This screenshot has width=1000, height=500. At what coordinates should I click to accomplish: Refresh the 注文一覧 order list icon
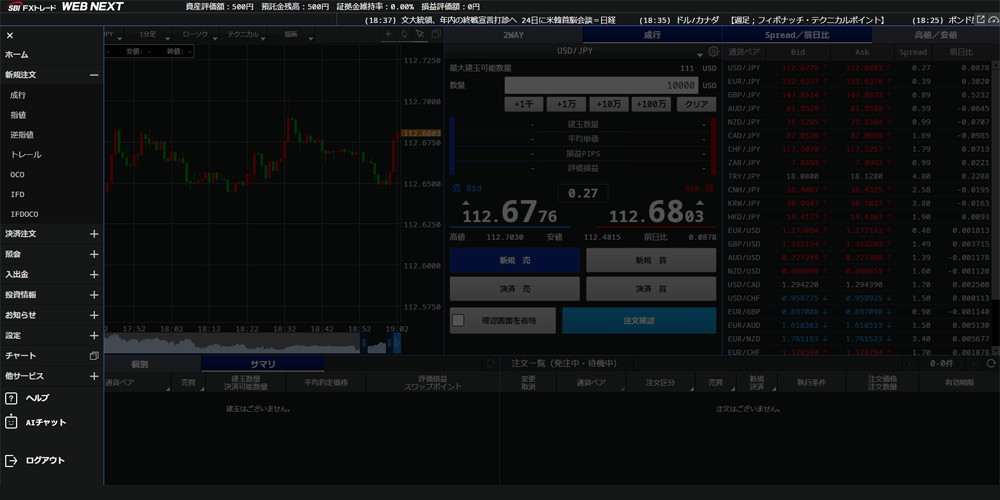[x=990, y=364]
